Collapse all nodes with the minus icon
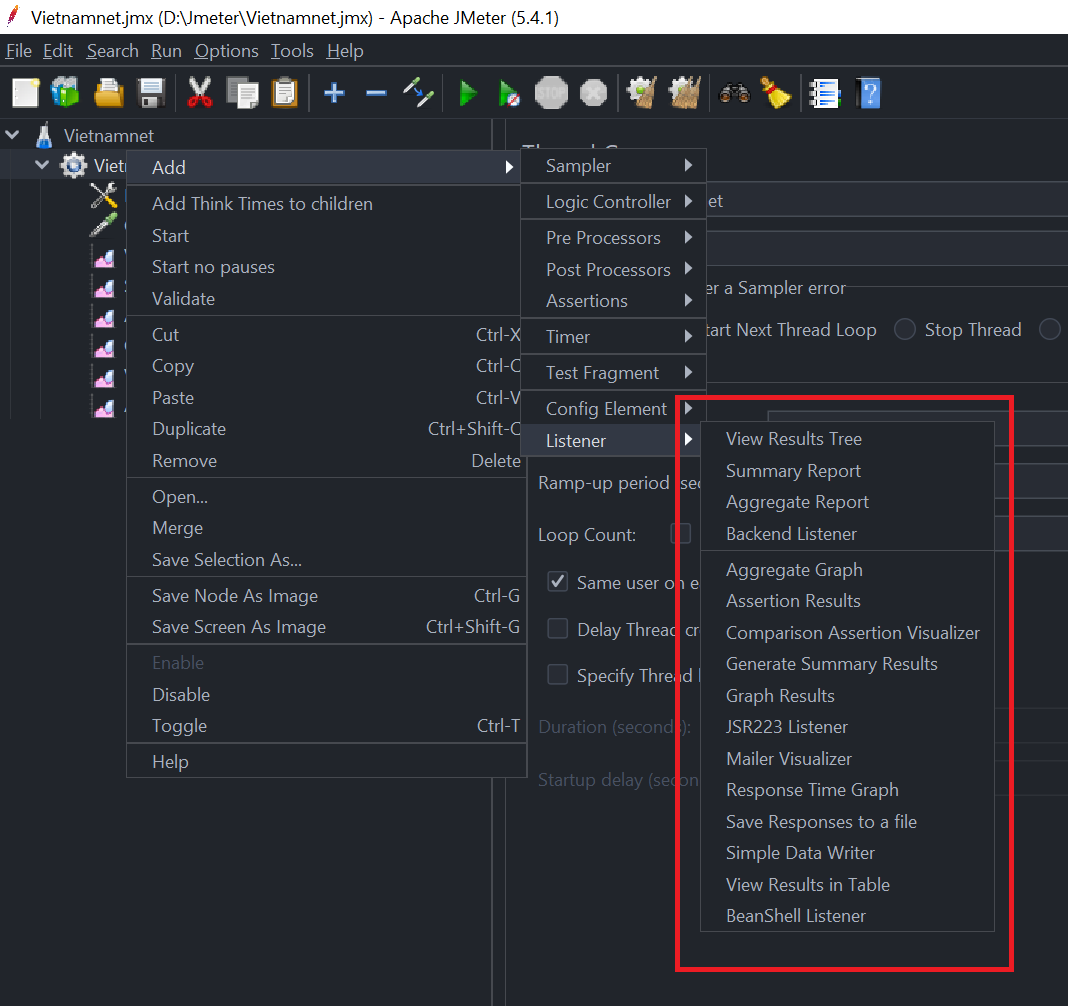1068x1006 pixels. coord(376,93)
